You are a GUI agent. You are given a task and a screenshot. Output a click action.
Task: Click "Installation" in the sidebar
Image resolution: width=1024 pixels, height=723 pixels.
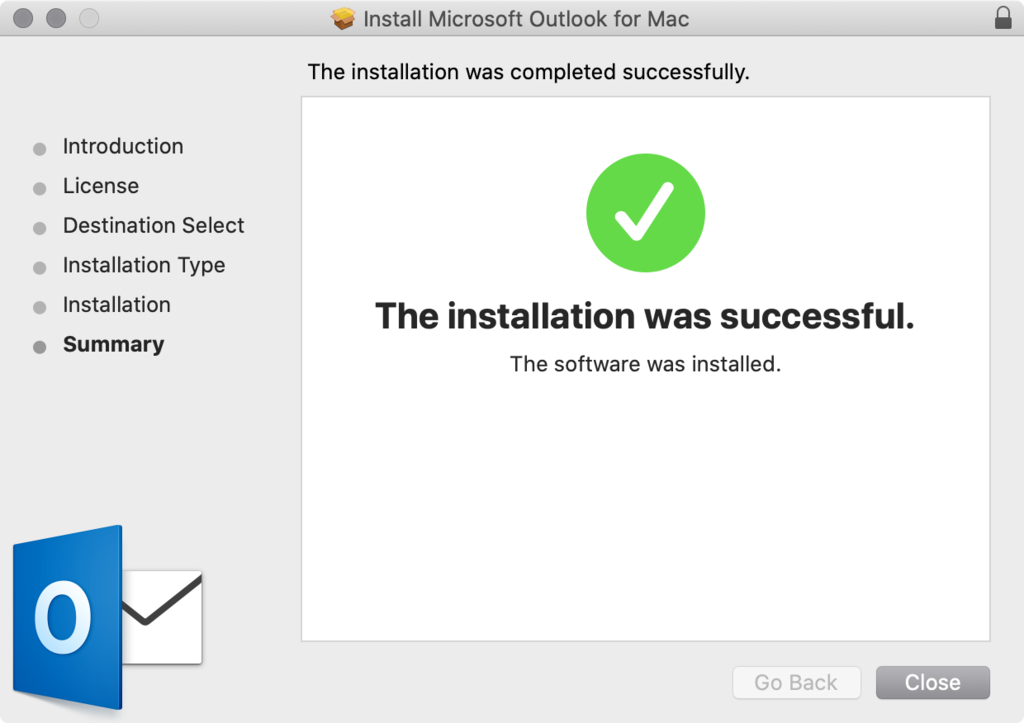tap(116, 305)
